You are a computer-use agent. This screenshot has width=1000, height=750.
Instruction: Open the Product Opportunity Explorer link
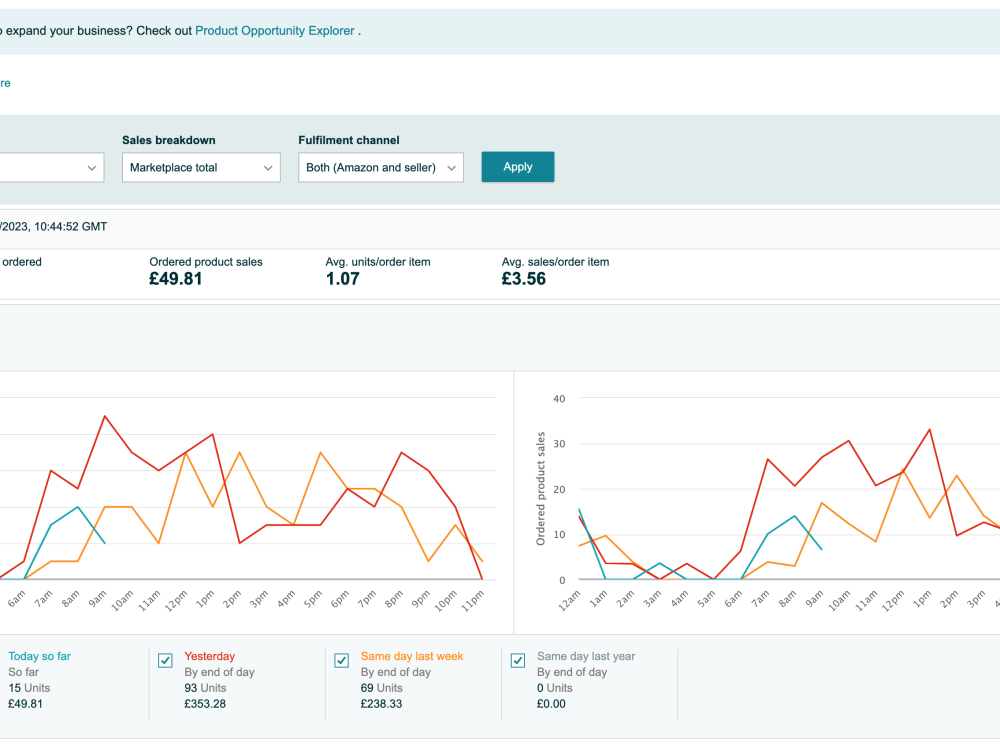pos(274,31)
